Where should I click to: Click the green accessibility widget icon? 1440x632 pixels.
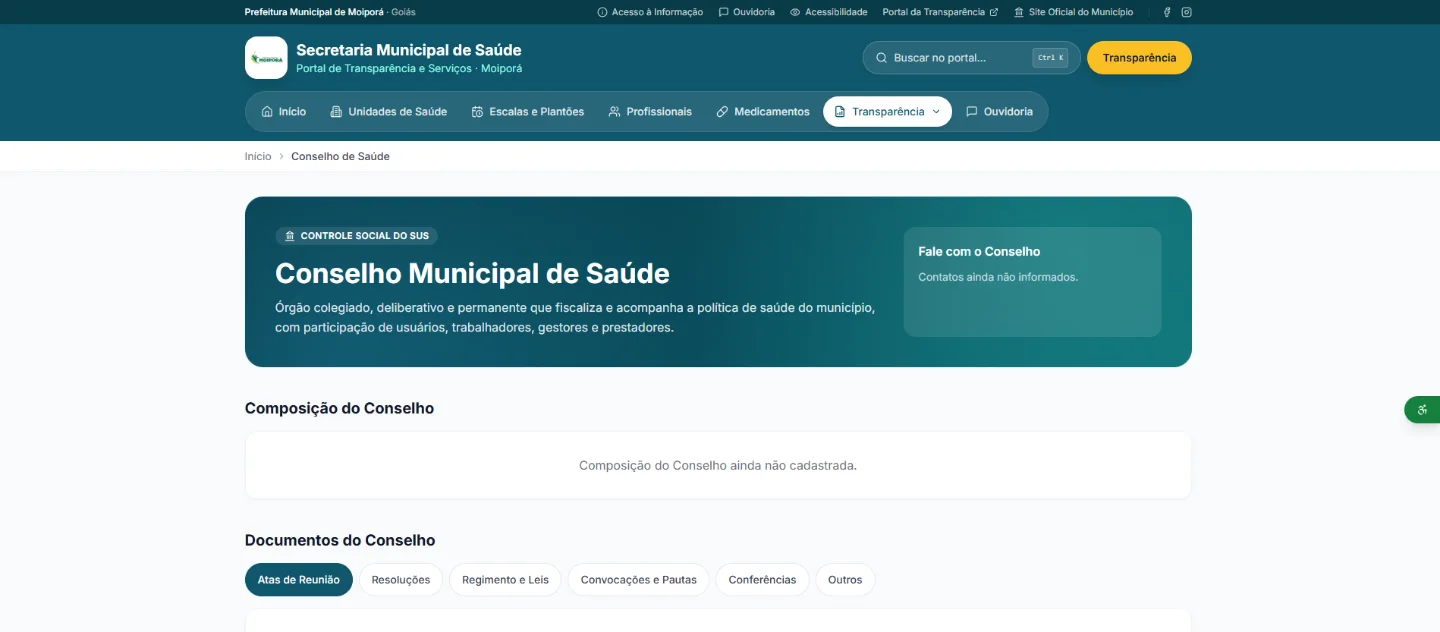tap(1422, 410)
